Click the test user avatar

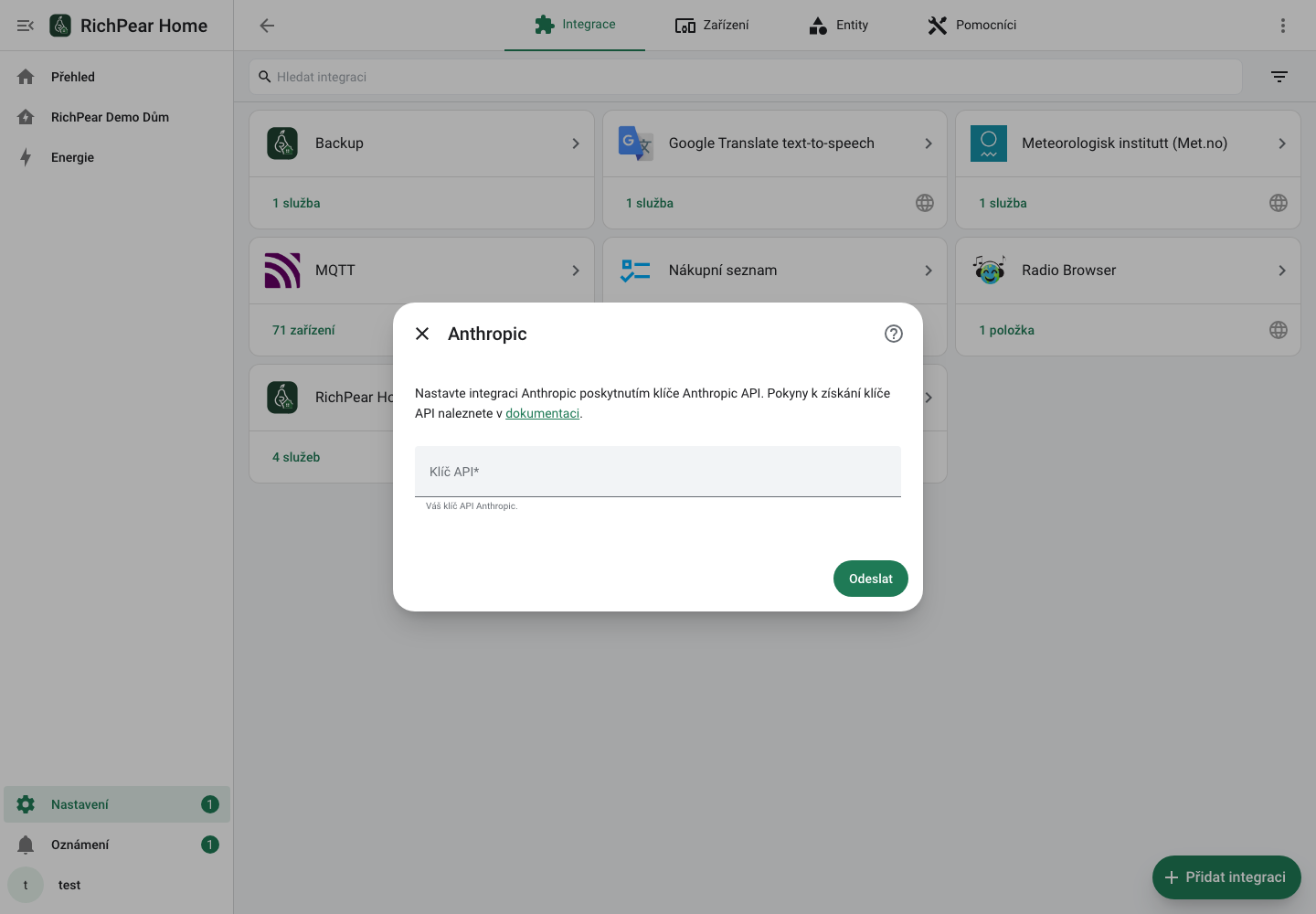point(26,885)
